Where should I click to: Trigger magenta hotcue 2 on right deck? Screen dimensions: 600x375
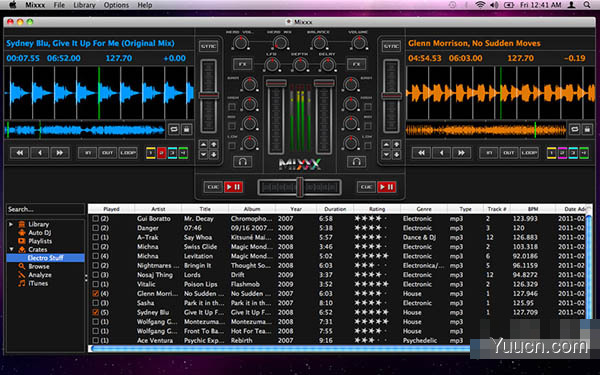pos(562,153)
